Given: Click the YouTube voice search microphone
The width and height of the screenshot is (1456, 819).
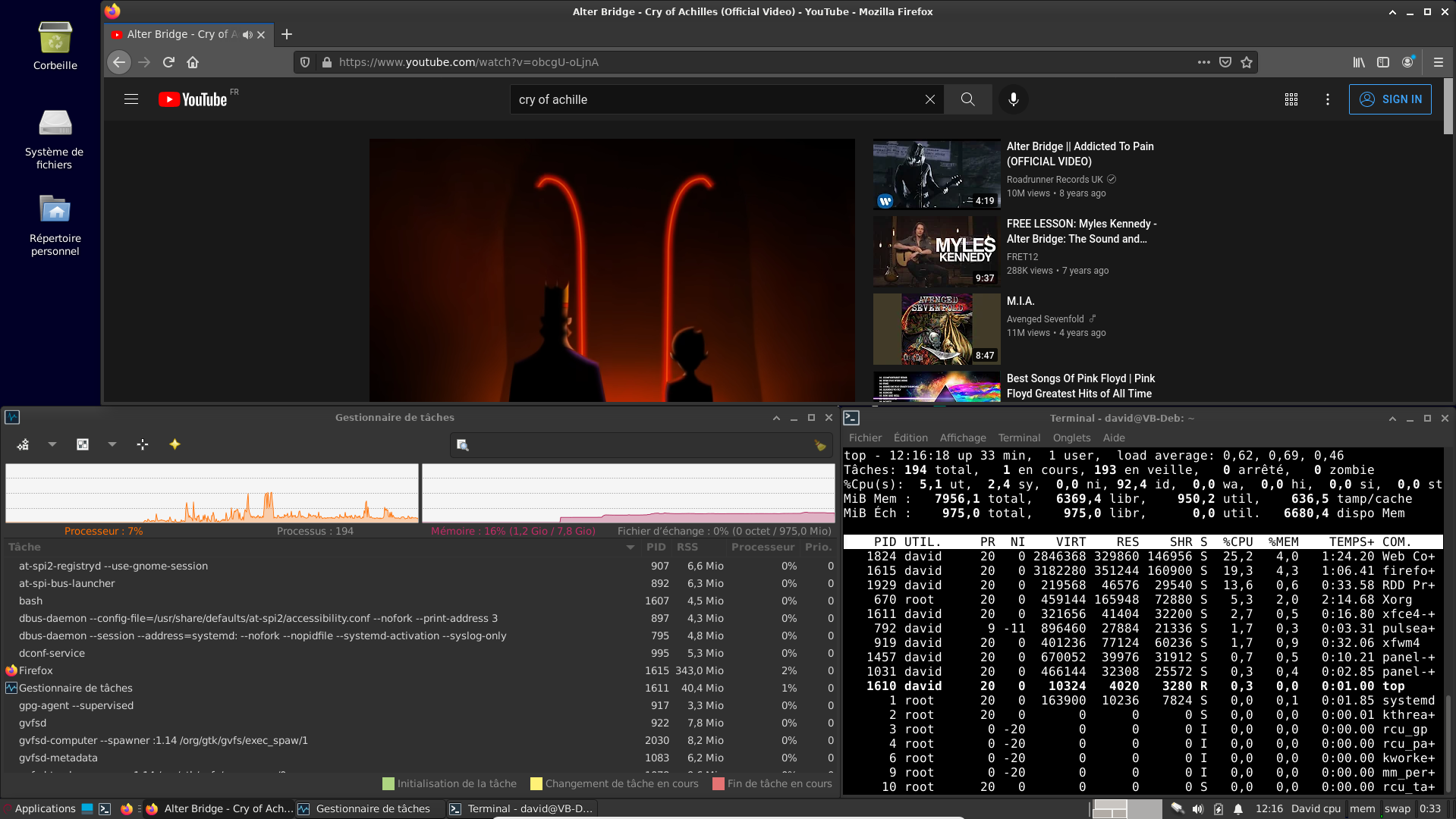Looking at the screenshot, I should click(x=1013, y=99).
